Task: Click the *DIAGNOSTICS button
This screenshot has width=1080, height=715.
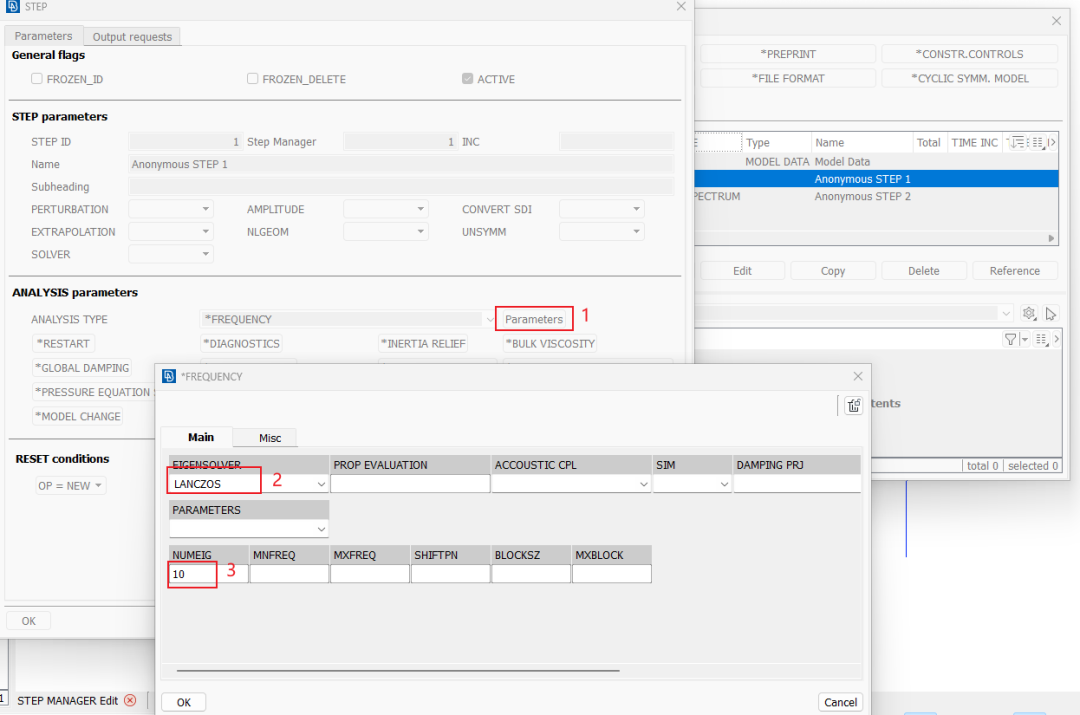Action: [x=241, y=343]
